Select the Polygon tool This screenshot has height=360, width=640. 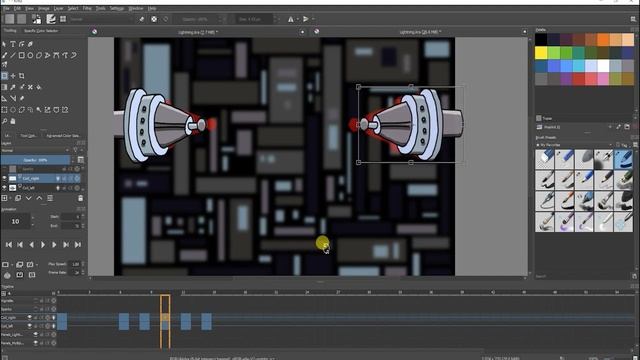pos(39,55)
